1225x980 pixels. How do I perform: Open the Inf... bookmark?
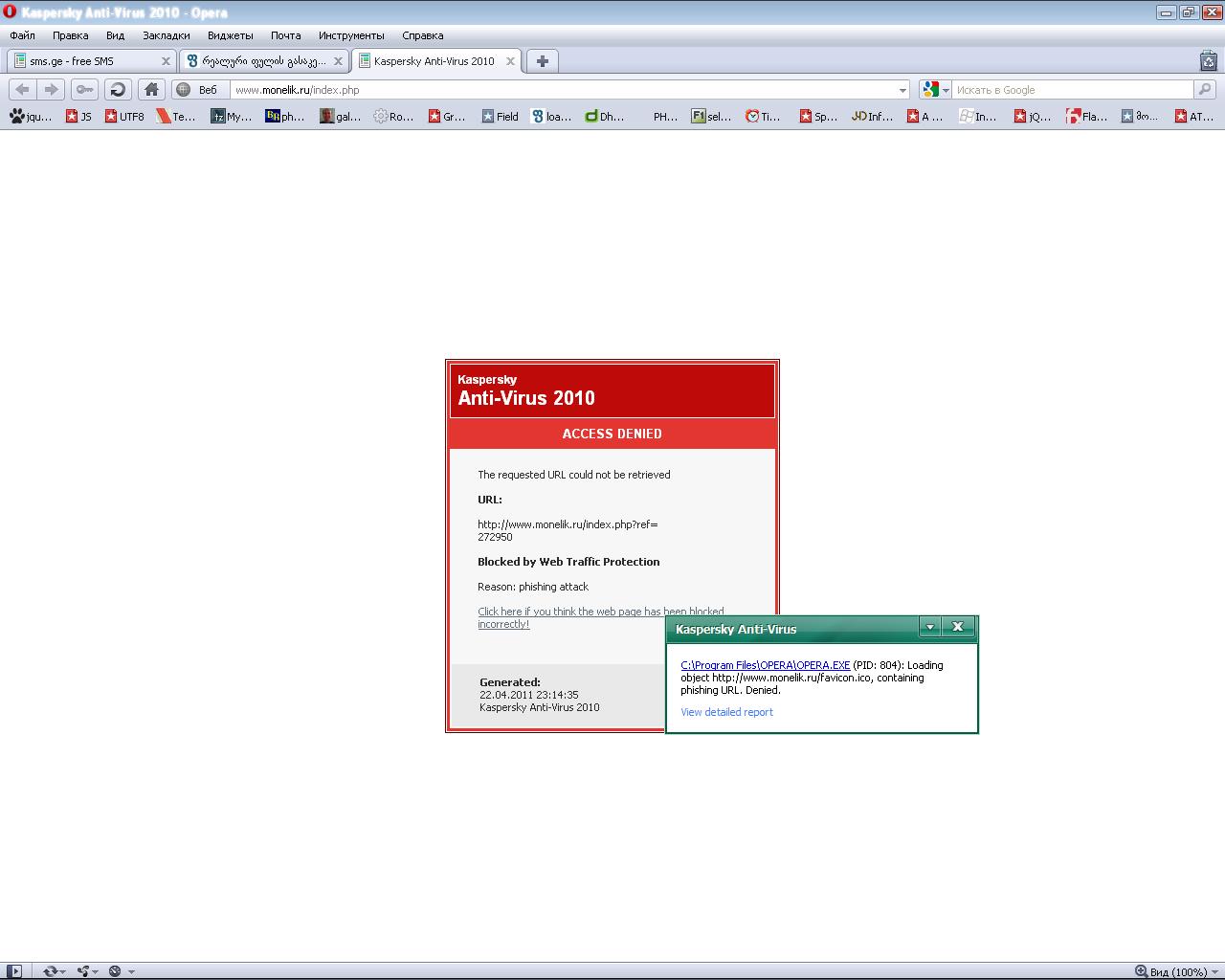872,116
